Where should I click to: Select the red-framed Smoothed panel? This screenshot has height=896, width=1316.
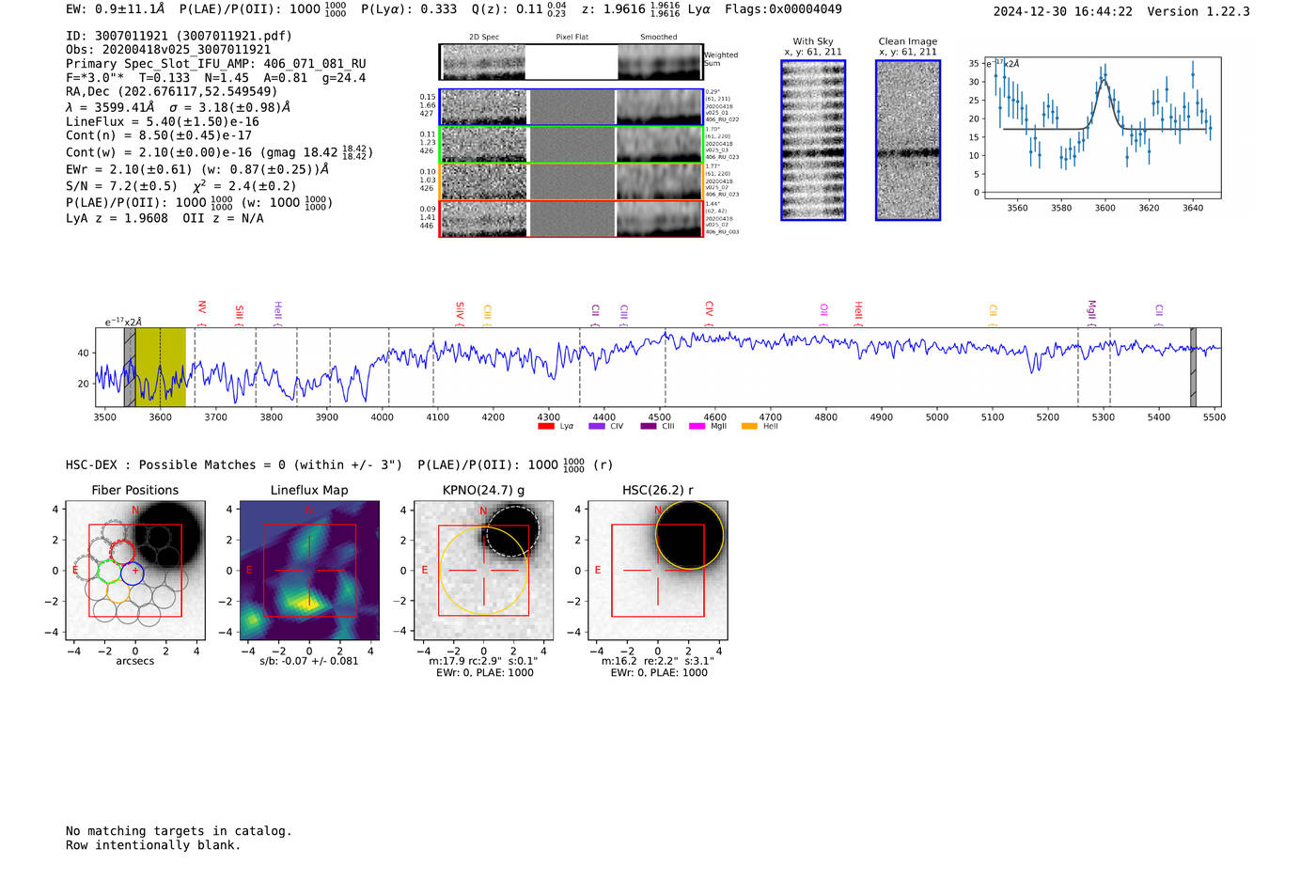(x=659, y=218)
